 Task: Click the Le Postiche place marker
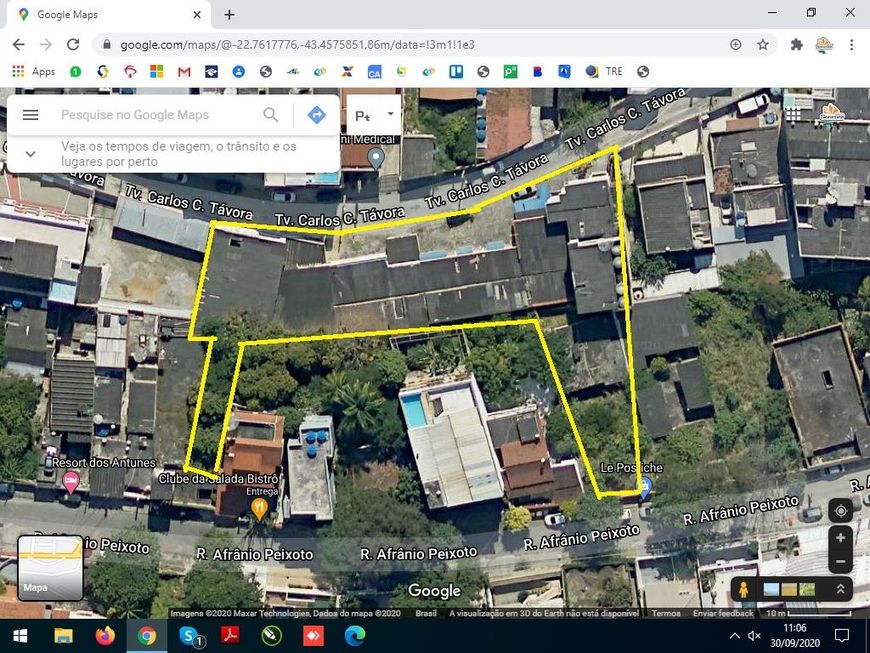coord(644,488)
